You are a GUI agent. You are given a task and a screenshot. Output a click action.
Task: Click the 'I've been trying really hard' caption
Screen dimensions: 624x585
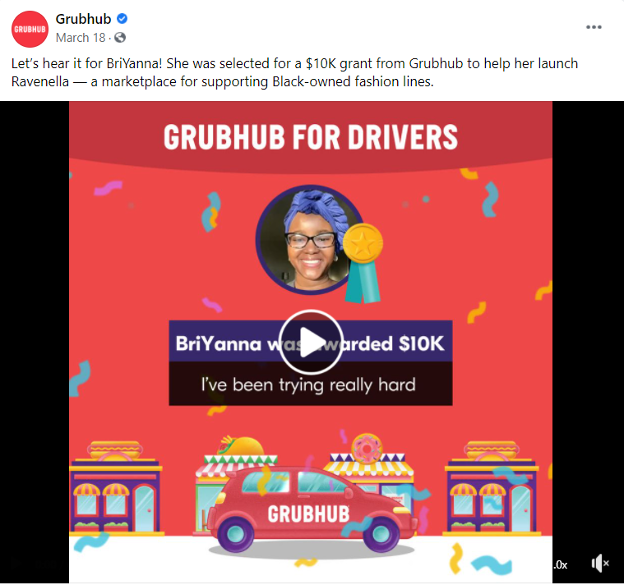(310, 384)
